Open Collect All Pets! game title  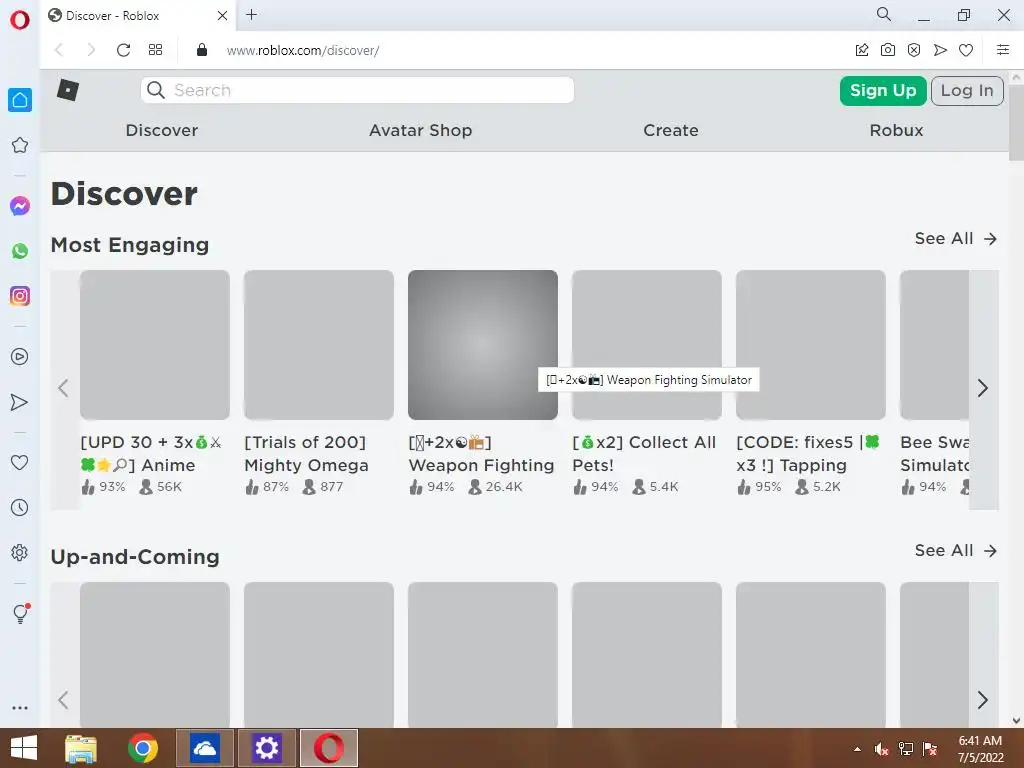[x=645, y=454]
